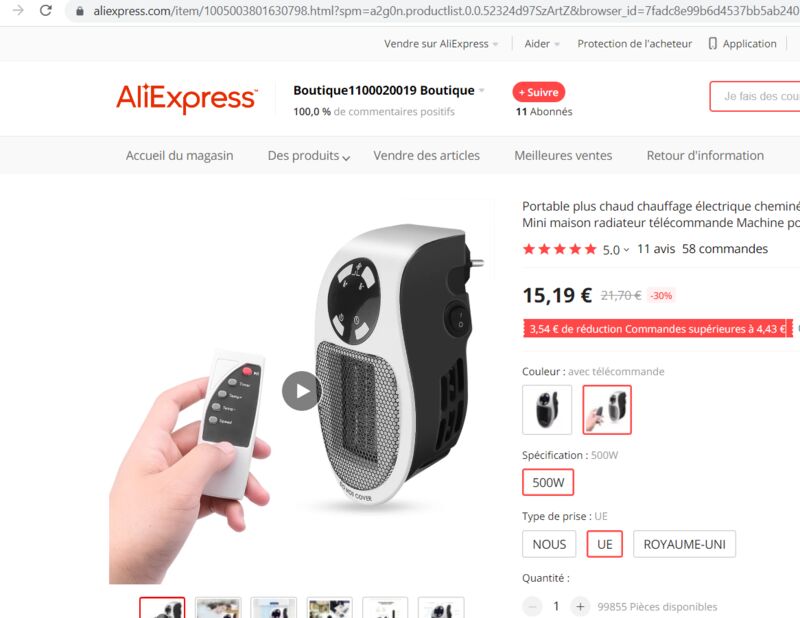Viewport: 800px width, 618px height.
Task: Expand the 5.0 rating breakdown chevron
Action: coord(626,250)
